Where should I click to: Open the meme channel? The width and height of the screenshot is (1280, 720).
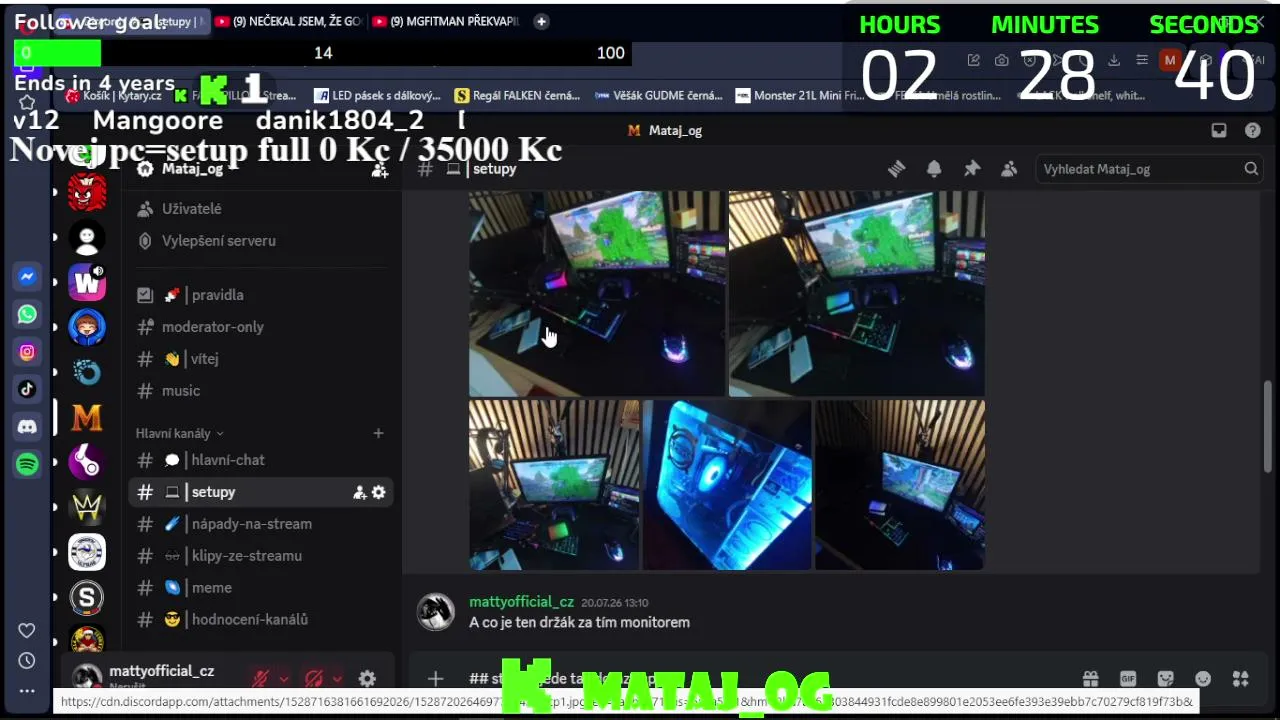coord(260,588)
